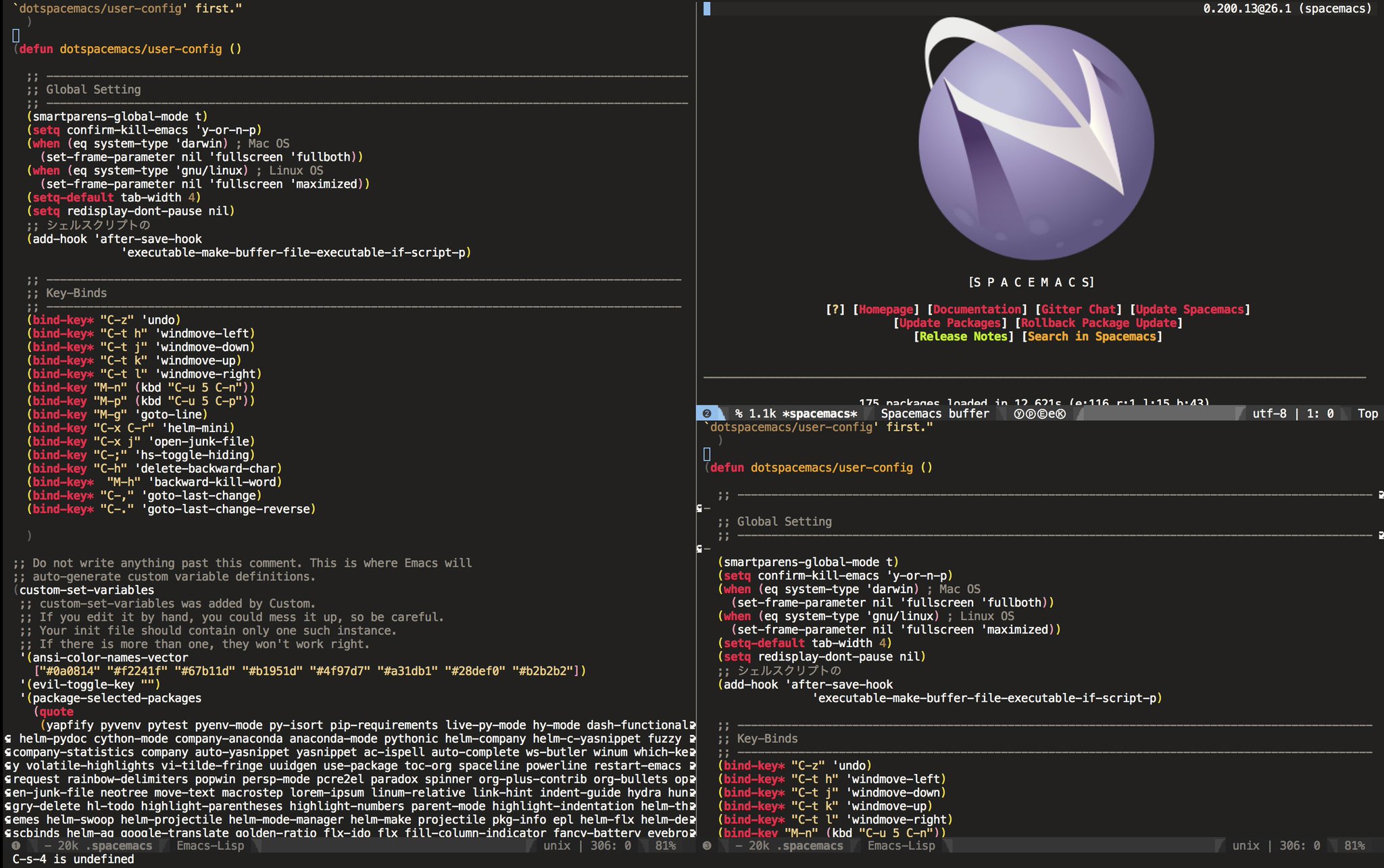
Task: Click the 'backward-kill-word binding line
Action: tap(154, 482)
